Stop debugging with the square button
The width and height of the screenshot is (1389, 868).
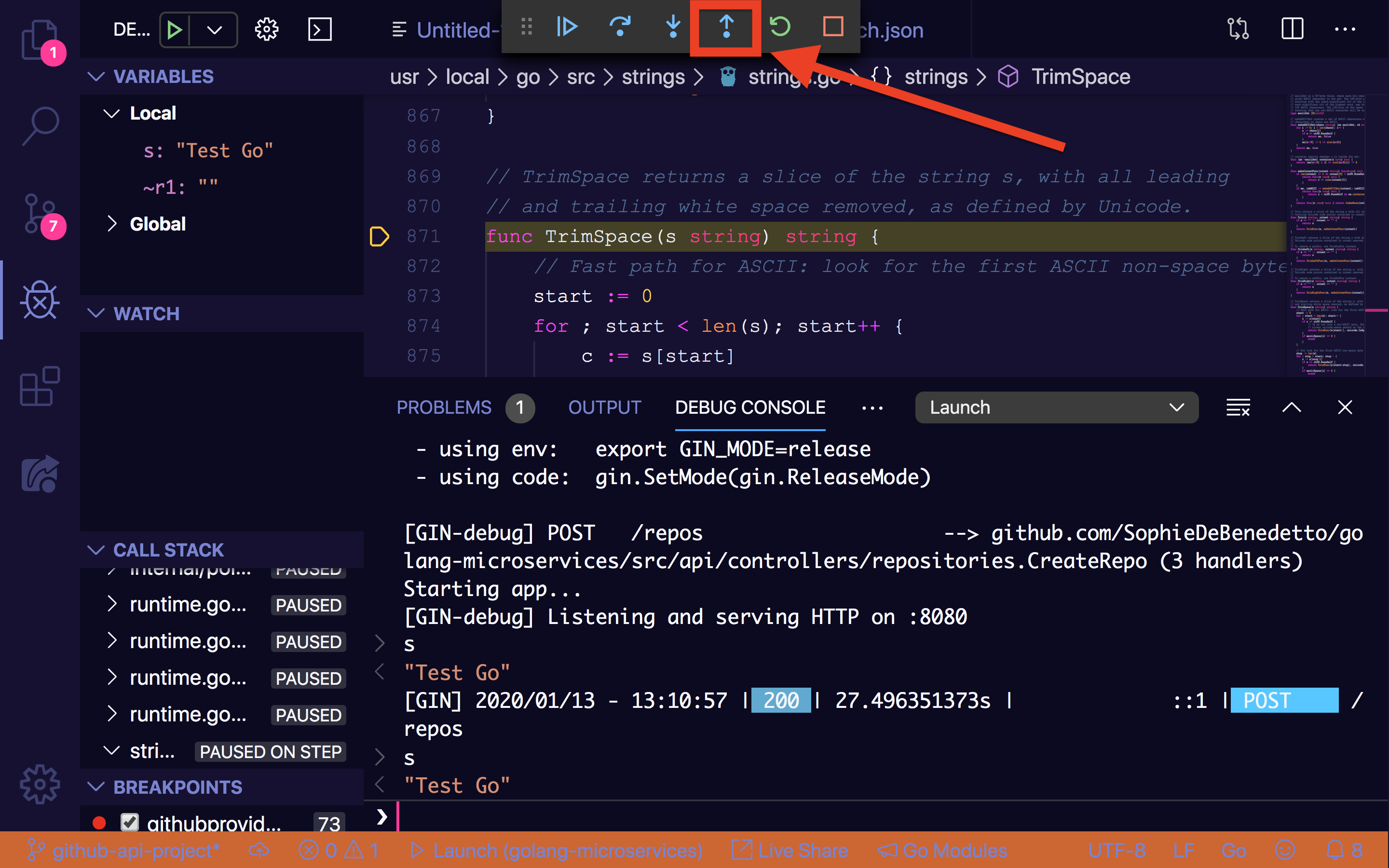832,27
